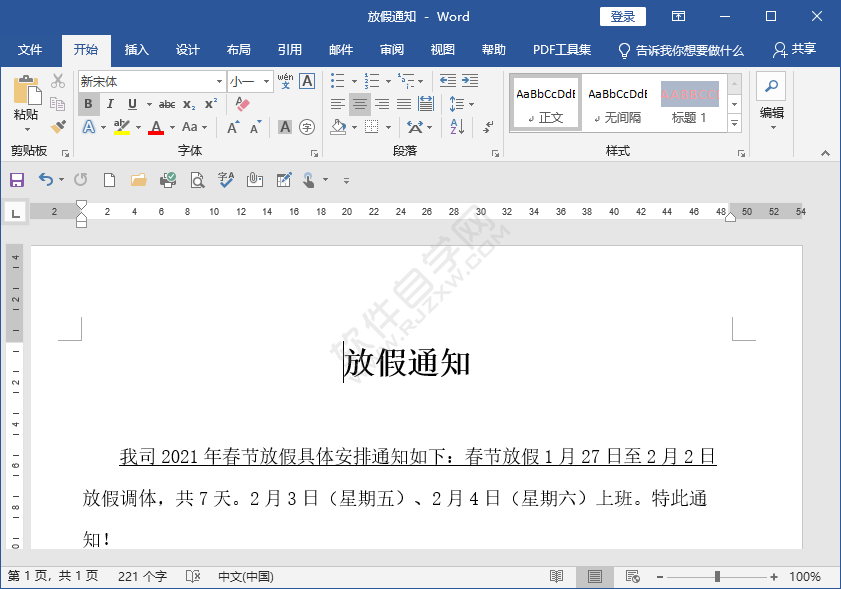The width and height of the screenshot is (841, 589).
Task: Enable distributed justification icon
Action: point(427,103)
